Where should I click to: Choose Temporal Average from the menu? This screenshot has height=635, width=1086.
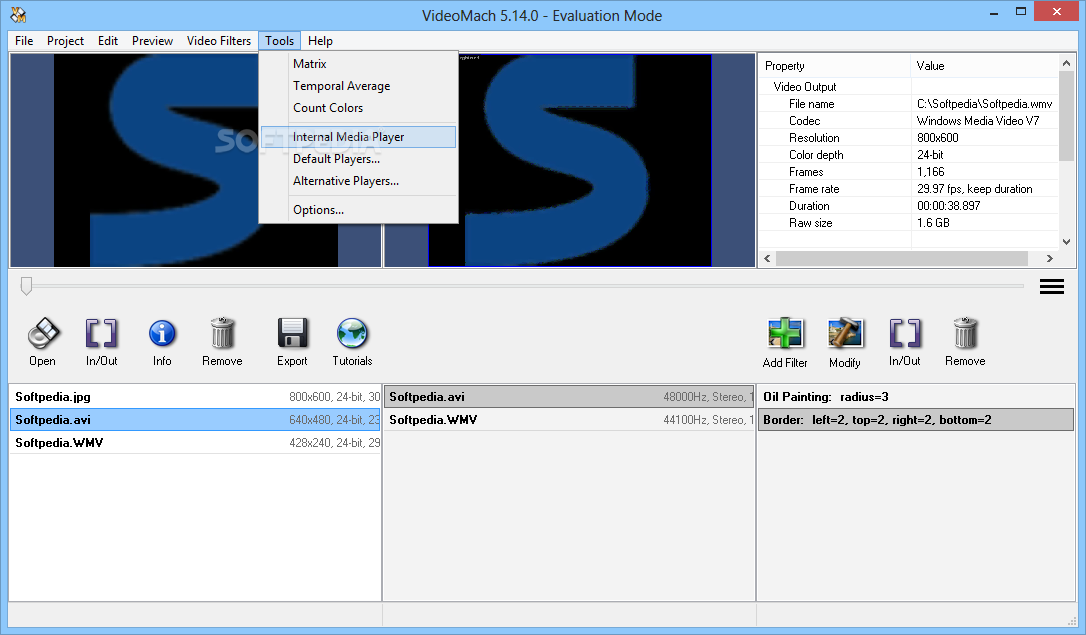tap(358, 86)
